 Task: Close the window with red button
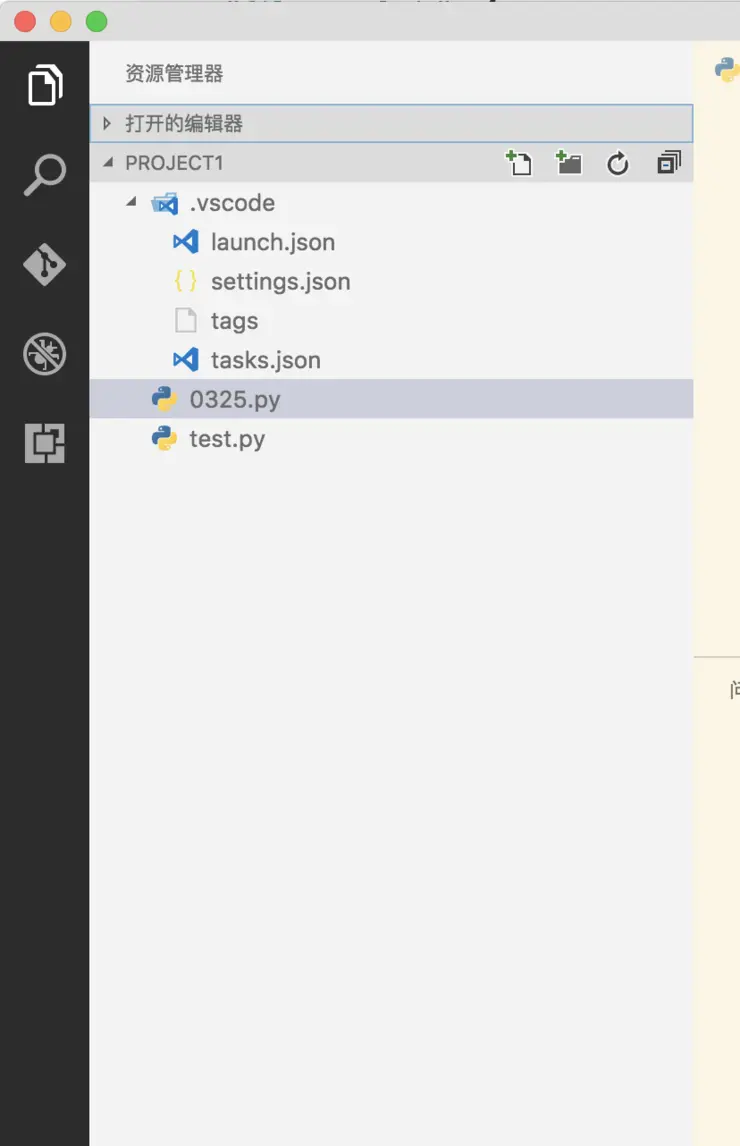click(x=25, y=21)
